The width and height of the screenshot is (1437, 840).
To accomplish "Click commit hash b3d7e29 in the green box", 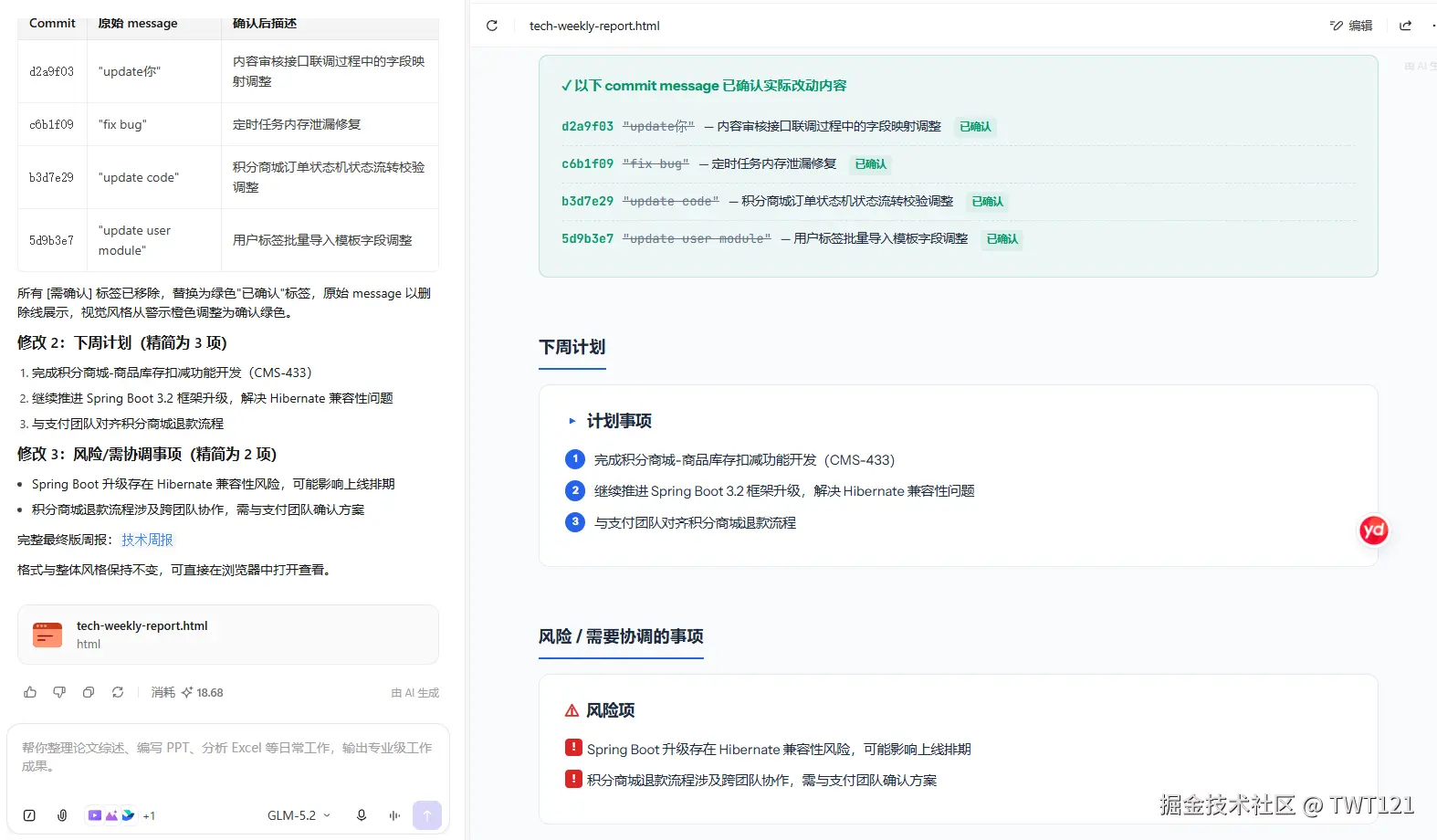I will tap(588, 201).
